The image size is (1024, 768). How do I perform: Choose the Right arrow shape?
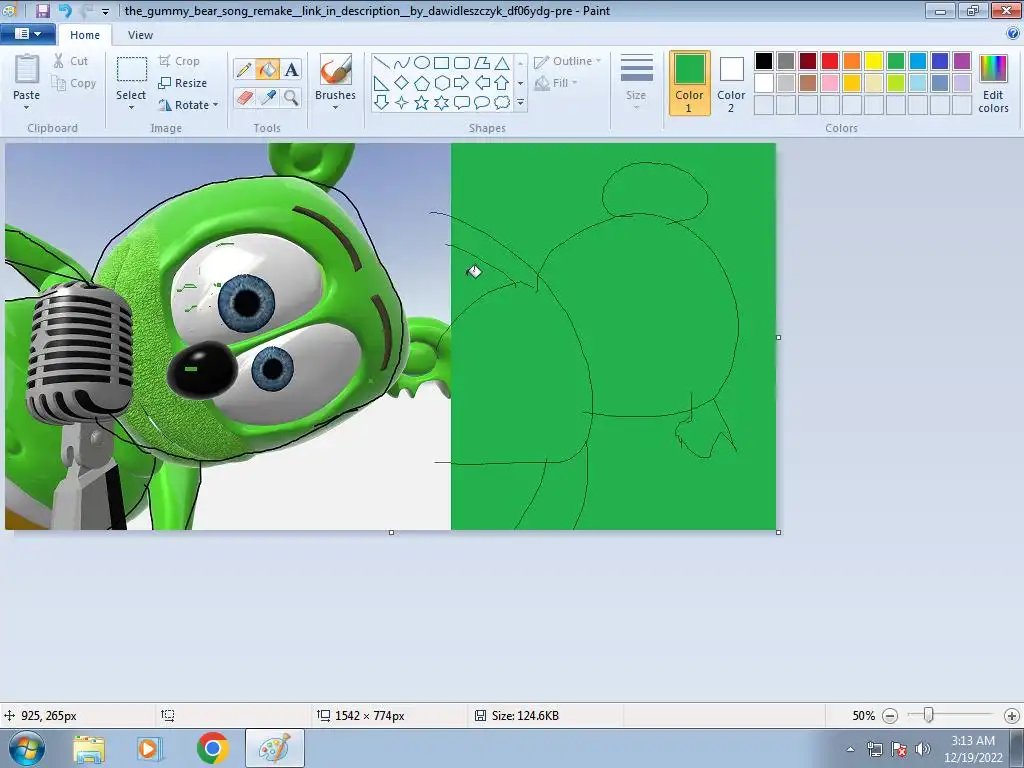pyautogui.click(x=462, y=83)
